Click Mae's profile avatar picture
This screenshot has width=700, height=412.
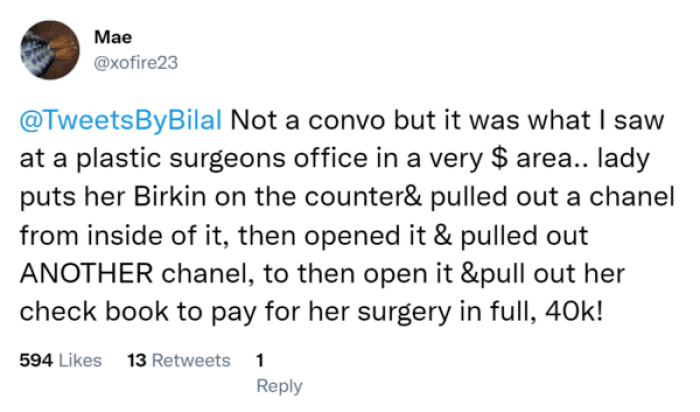click(50, 49)
